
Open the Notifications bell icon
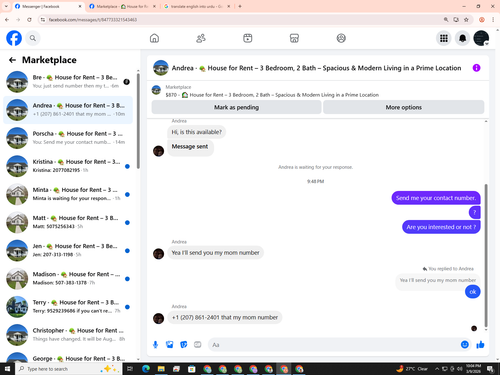coord(462,38)
